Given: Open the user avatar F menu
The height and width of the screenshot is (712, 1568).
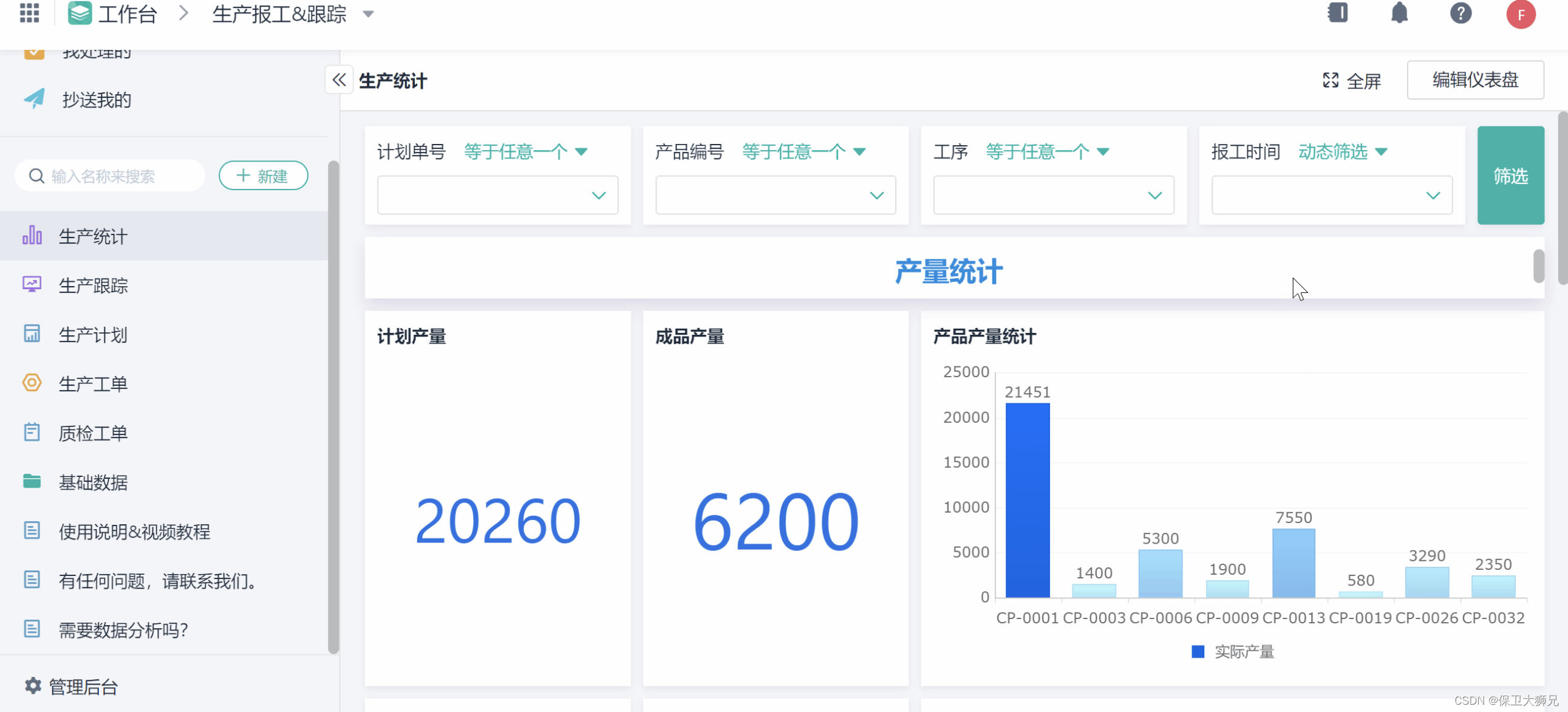Looking at the screenshot, I should (x=1521, y=14).
